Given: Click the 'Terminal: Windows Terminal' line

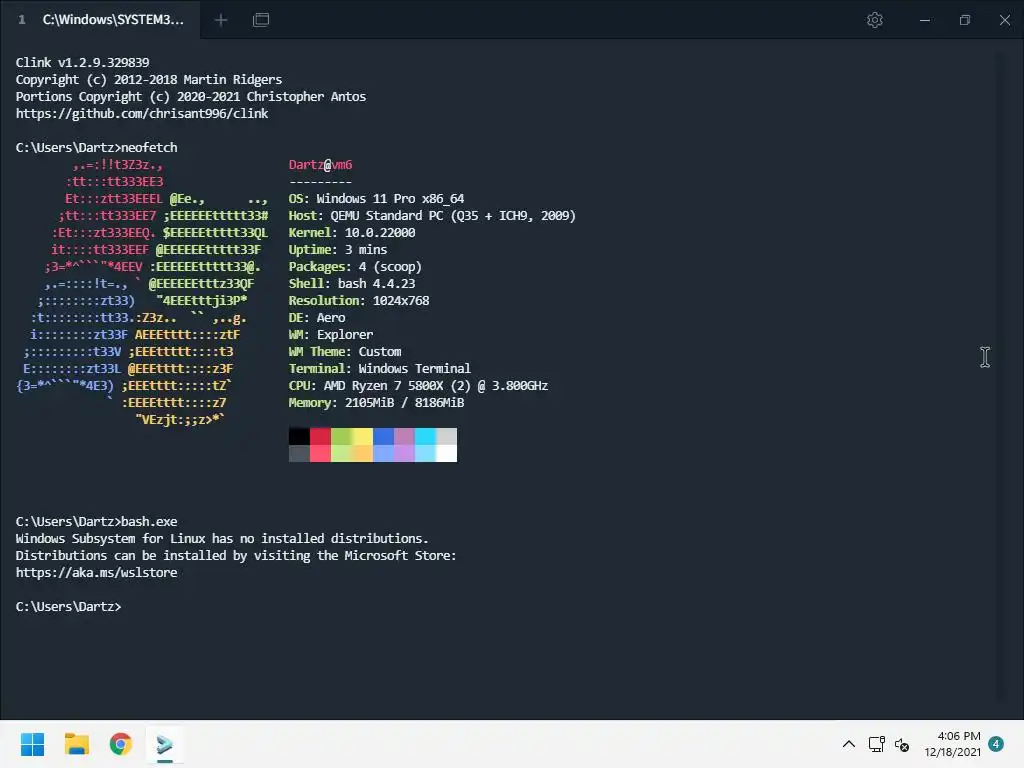Looking at the screenshot, I should pos(379,368).
